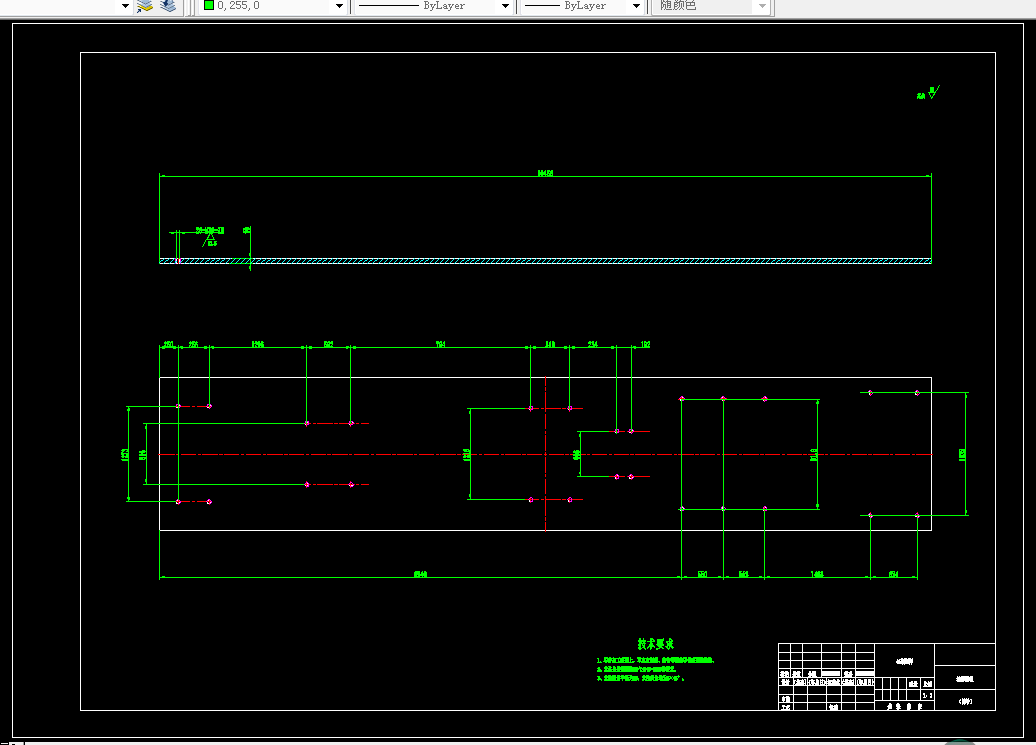Select the hatched section strip in upper view

pyautogui.click(x=545, y=261)
